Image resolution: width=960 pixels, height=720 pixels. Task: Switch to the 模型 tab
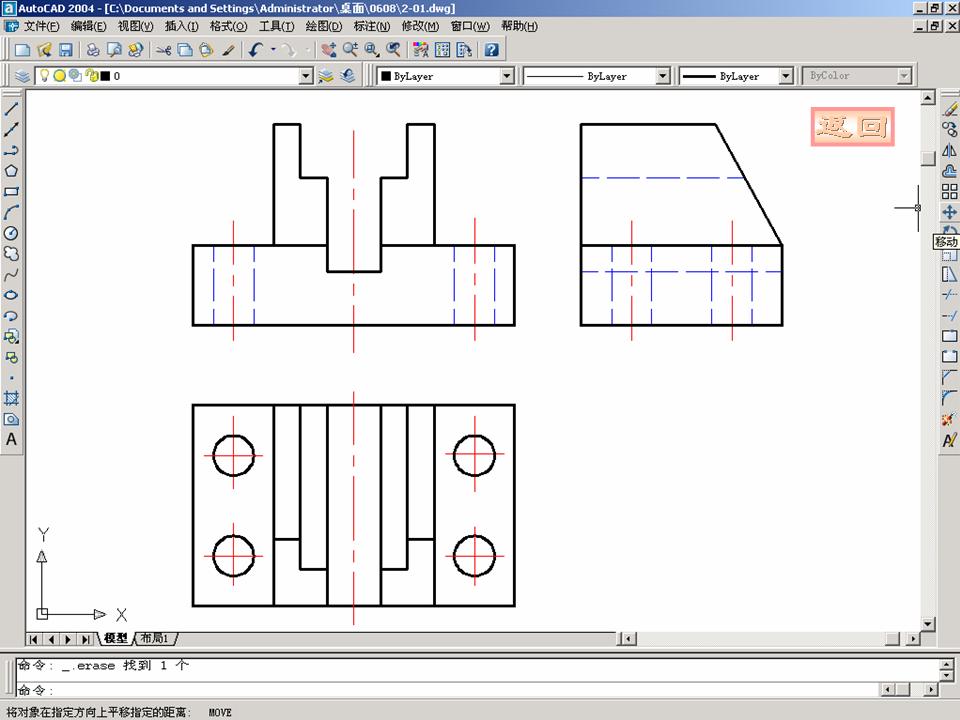point(116,639)
